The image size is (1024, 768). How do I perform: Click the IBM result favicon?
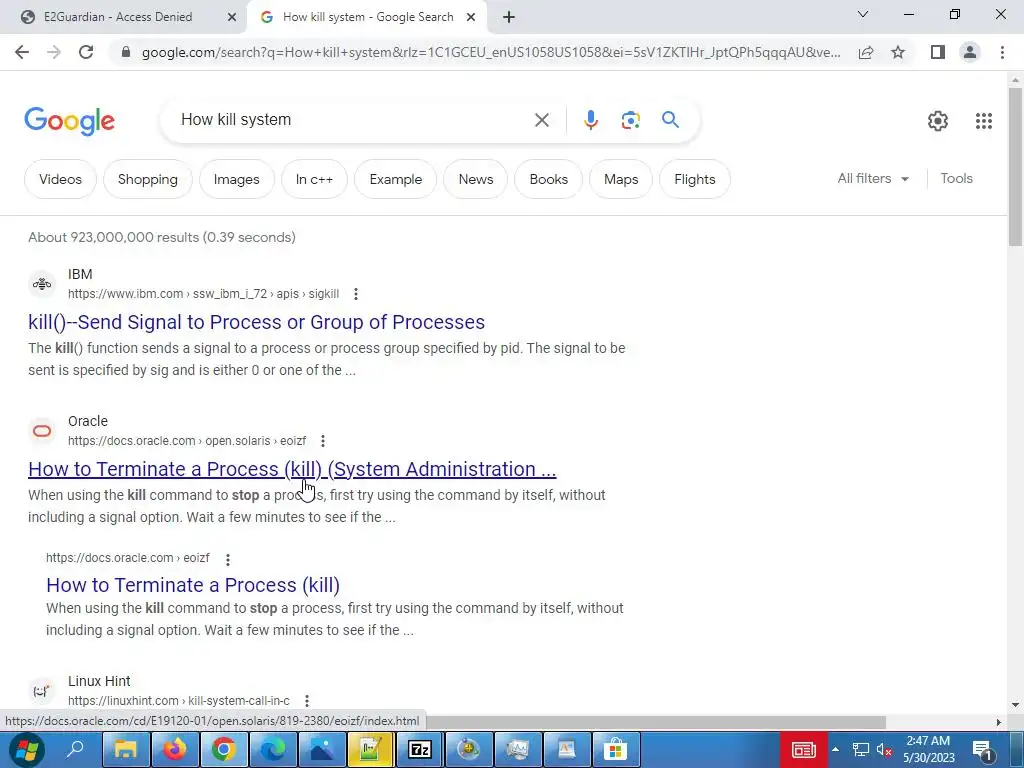point(42,284)
